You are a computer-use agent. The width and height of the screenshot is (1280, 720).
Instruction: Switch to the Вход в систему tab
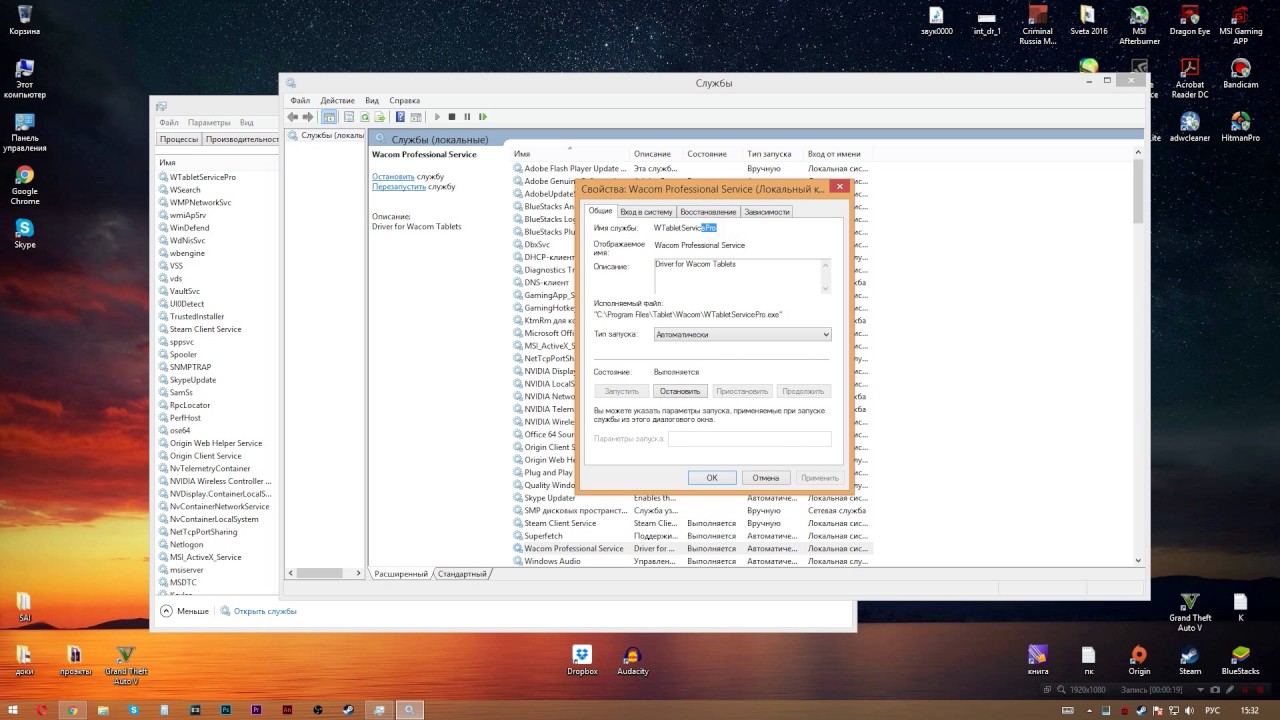point(646,212)
